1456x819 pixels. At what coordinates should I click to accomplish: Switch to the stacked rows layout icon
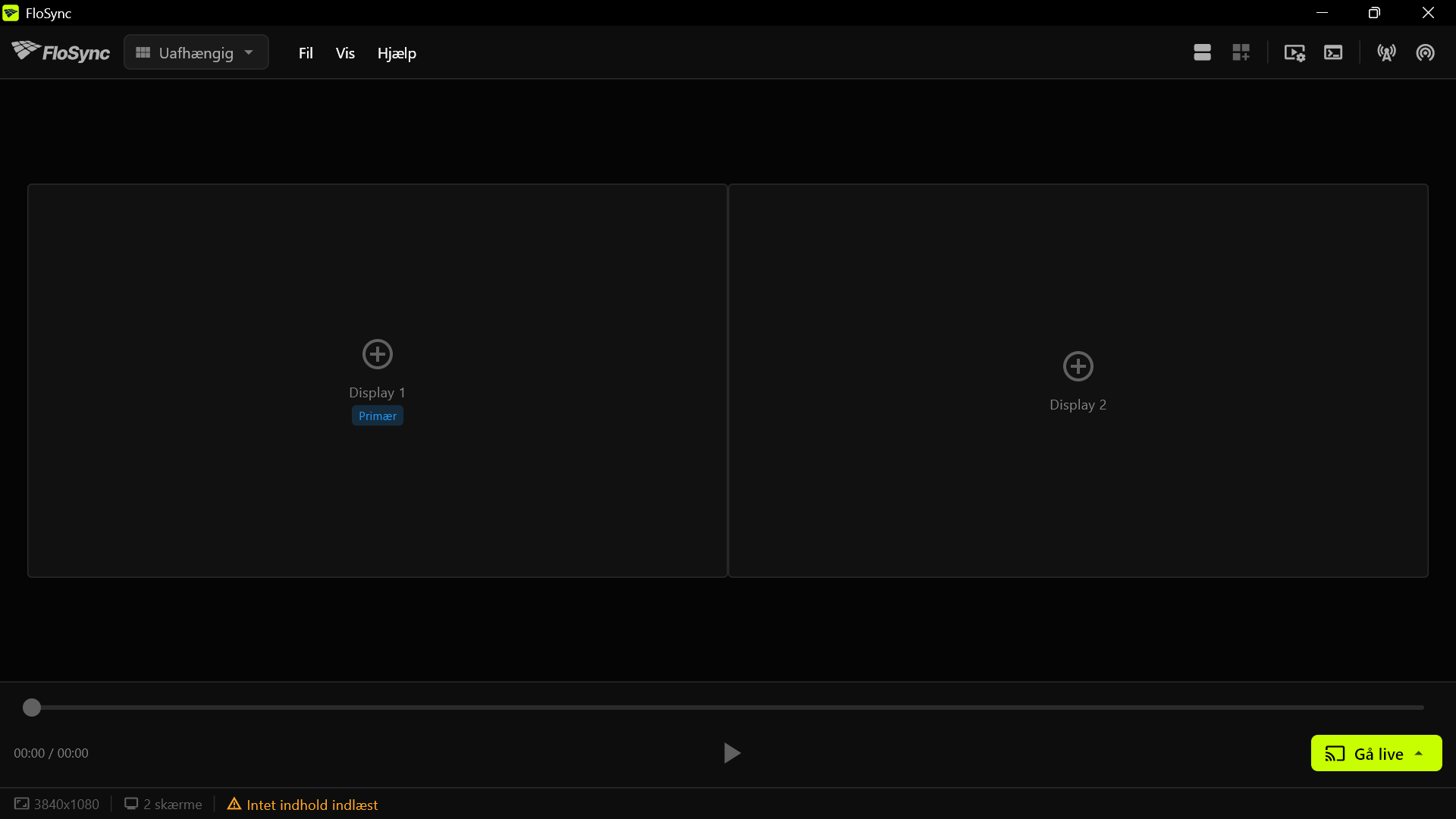(1202, 52)
